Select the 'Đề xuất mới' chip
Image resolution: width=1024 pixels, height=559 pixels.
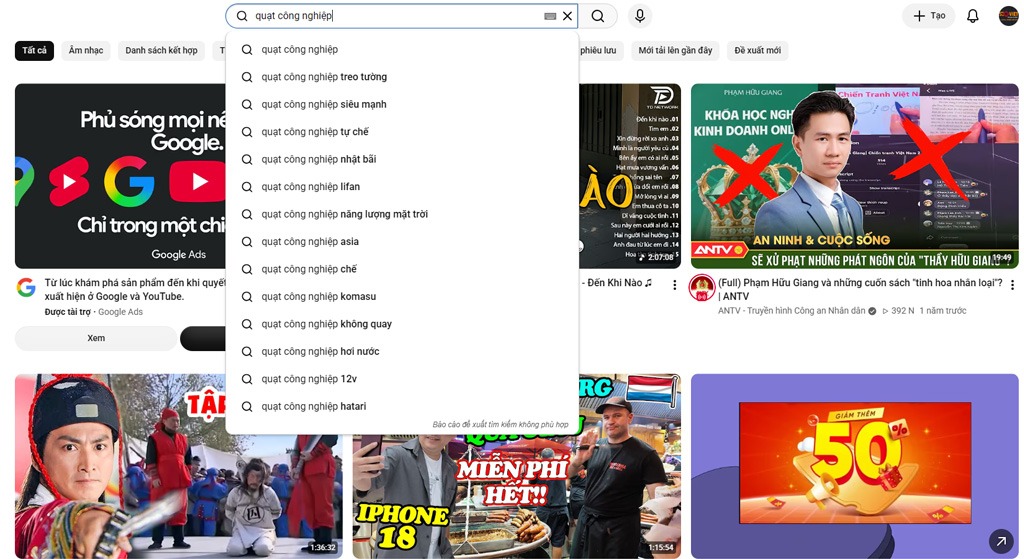pos(758,50)
